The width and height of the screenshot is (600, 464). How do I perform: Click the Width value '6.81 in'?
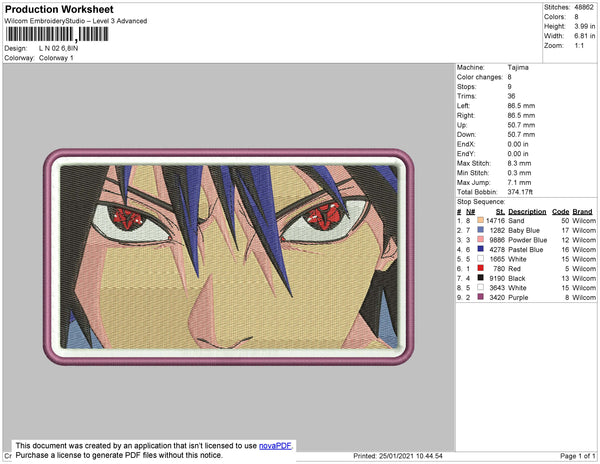[x=585, y=36]
